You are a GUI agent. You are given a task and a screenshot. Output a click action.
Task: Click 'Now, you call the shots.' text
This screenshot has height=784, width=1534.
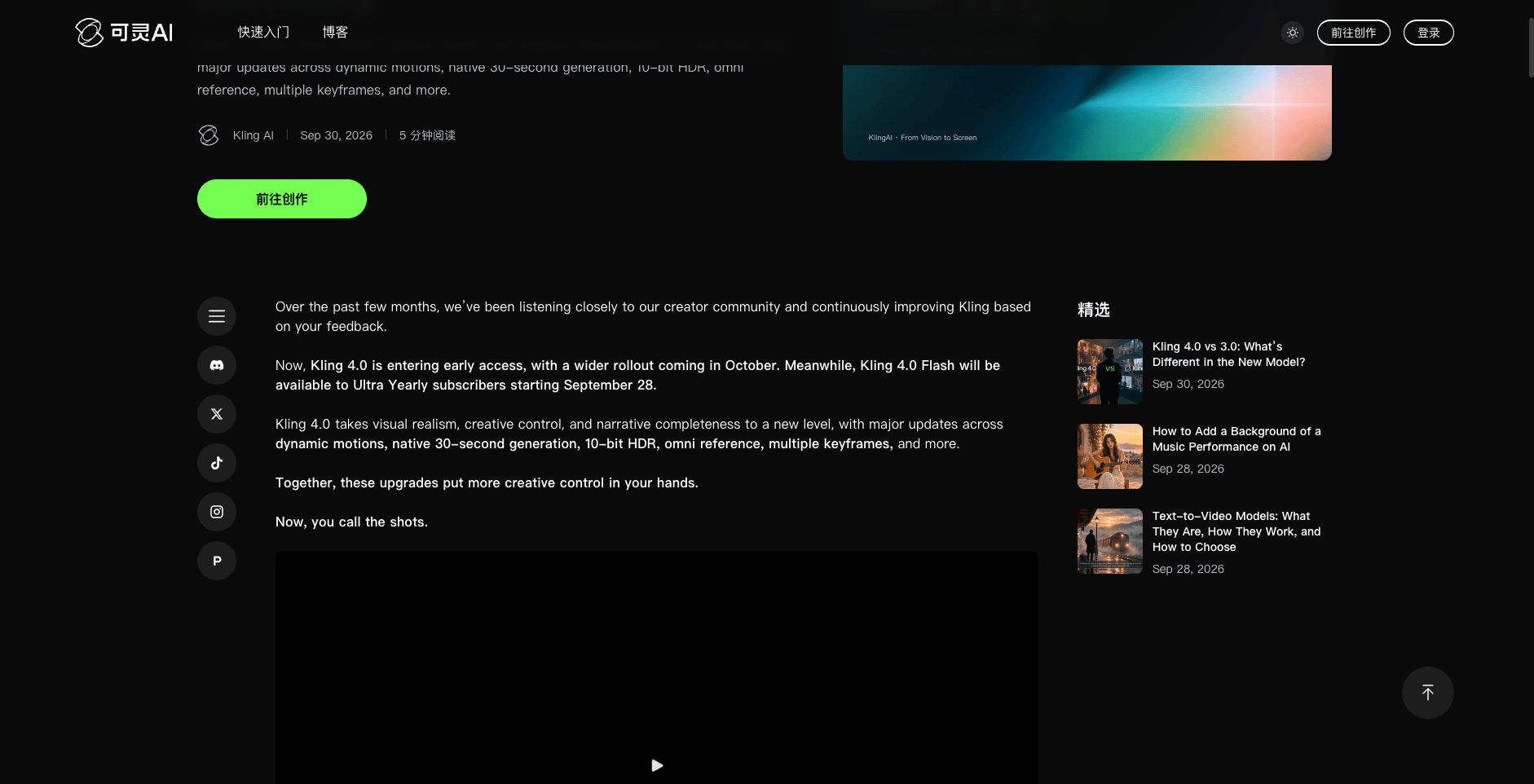pyautogui.click(x=351, y=522)
